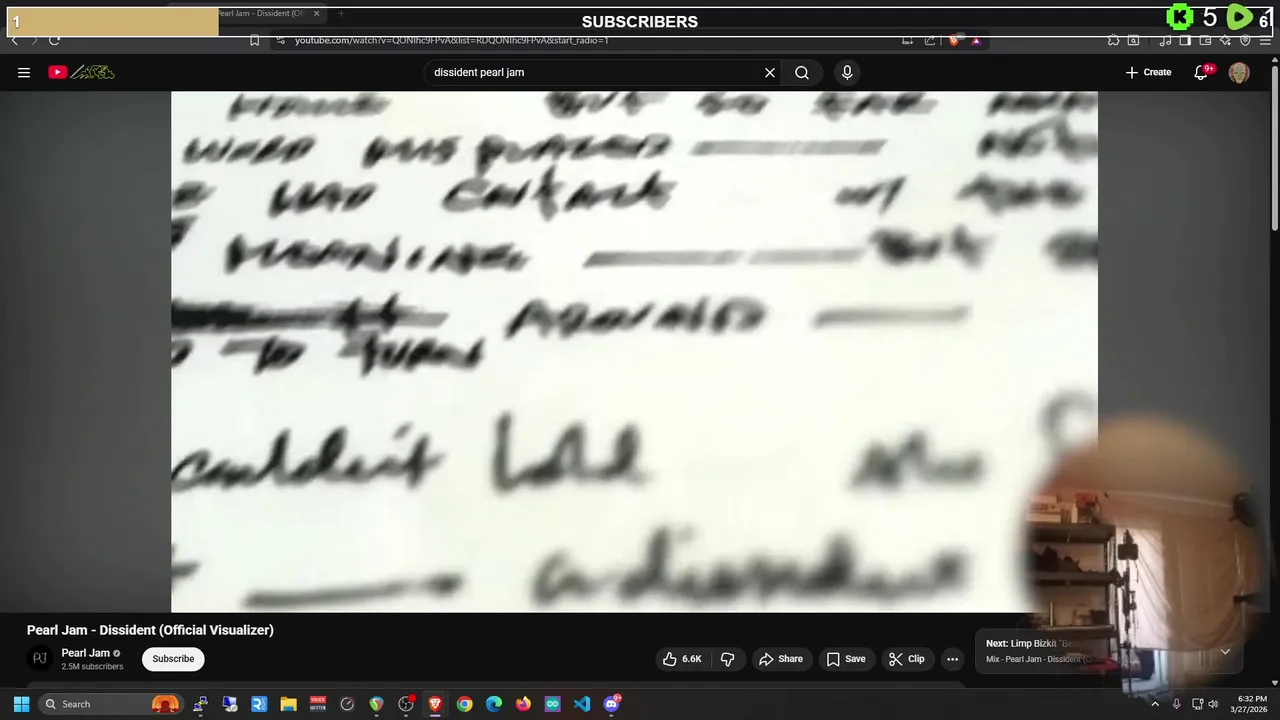Show hidden system tray icons
This screenshot has width=1280, height=720.
click(1155, 704)
